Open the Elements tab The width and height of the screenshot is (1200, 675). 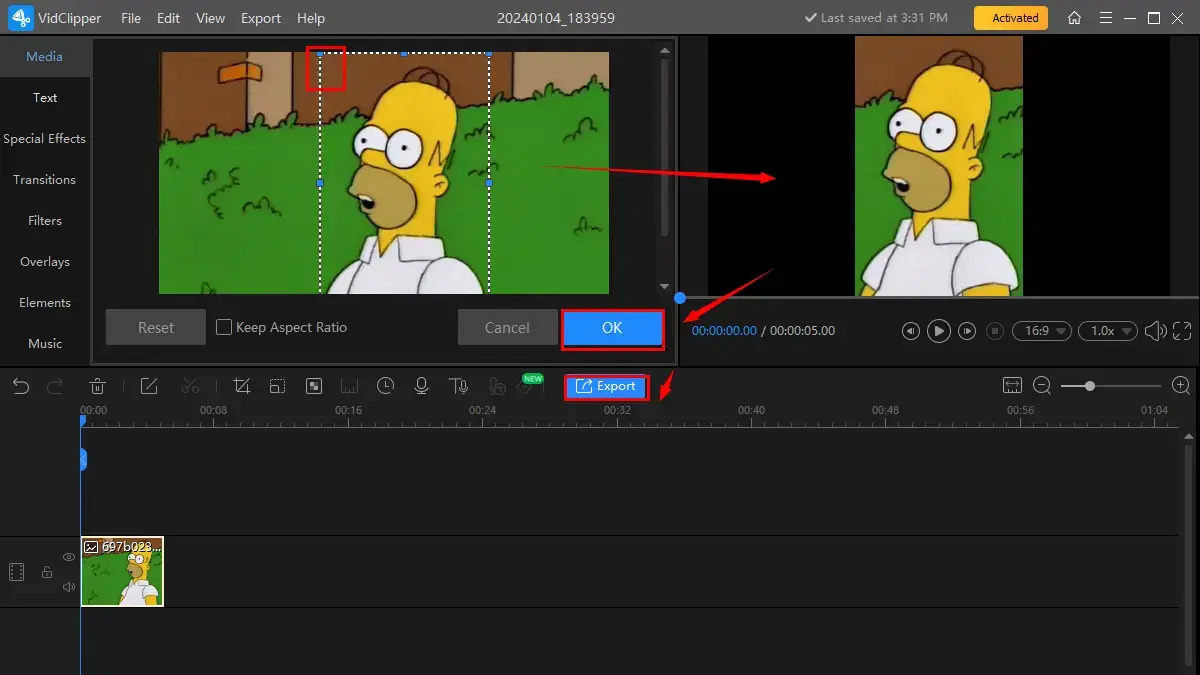point(45,302)
